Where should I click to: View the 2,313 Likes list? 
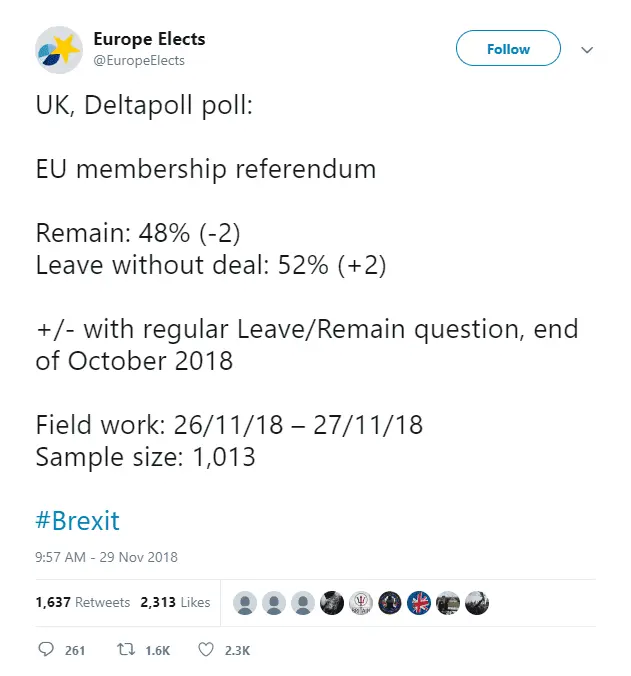pos(175,603)
